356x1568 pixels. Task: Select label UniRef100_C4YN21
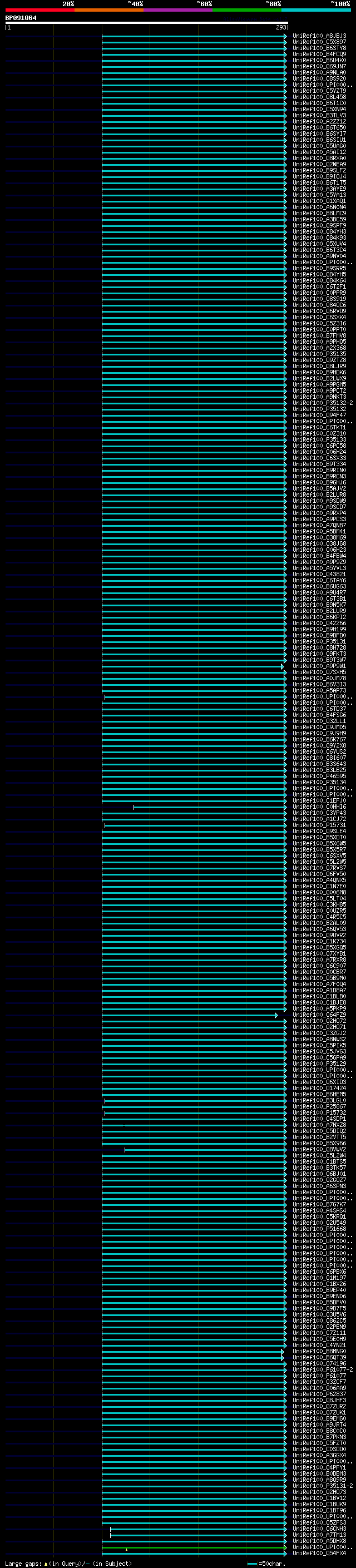[319, 1345]
